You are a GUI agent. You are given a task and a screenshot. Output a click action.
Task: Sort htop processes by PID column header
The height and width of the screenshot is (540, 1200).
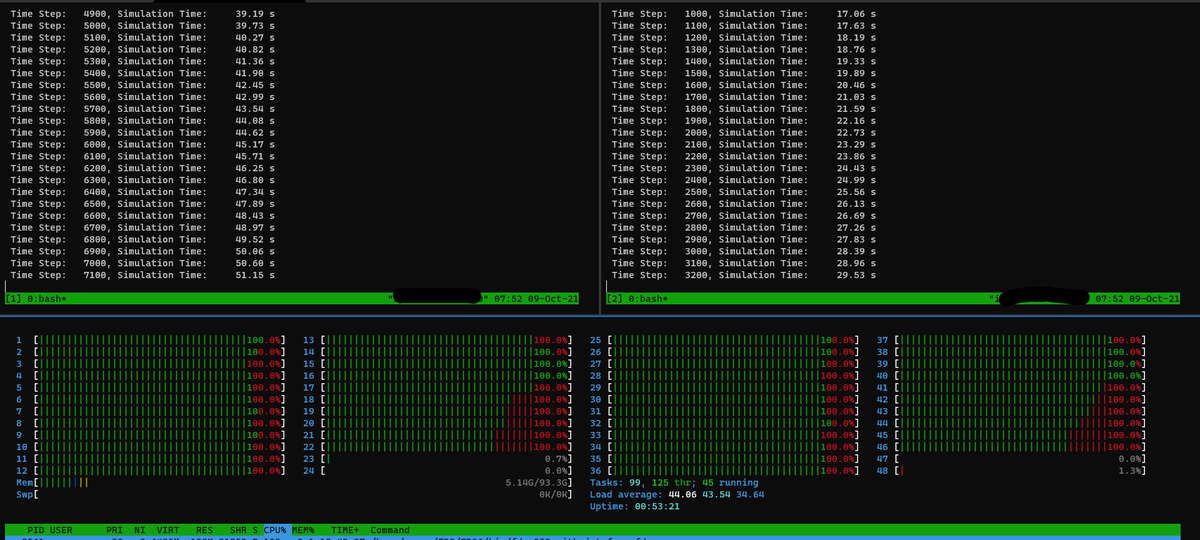click(x=36, y=530)
